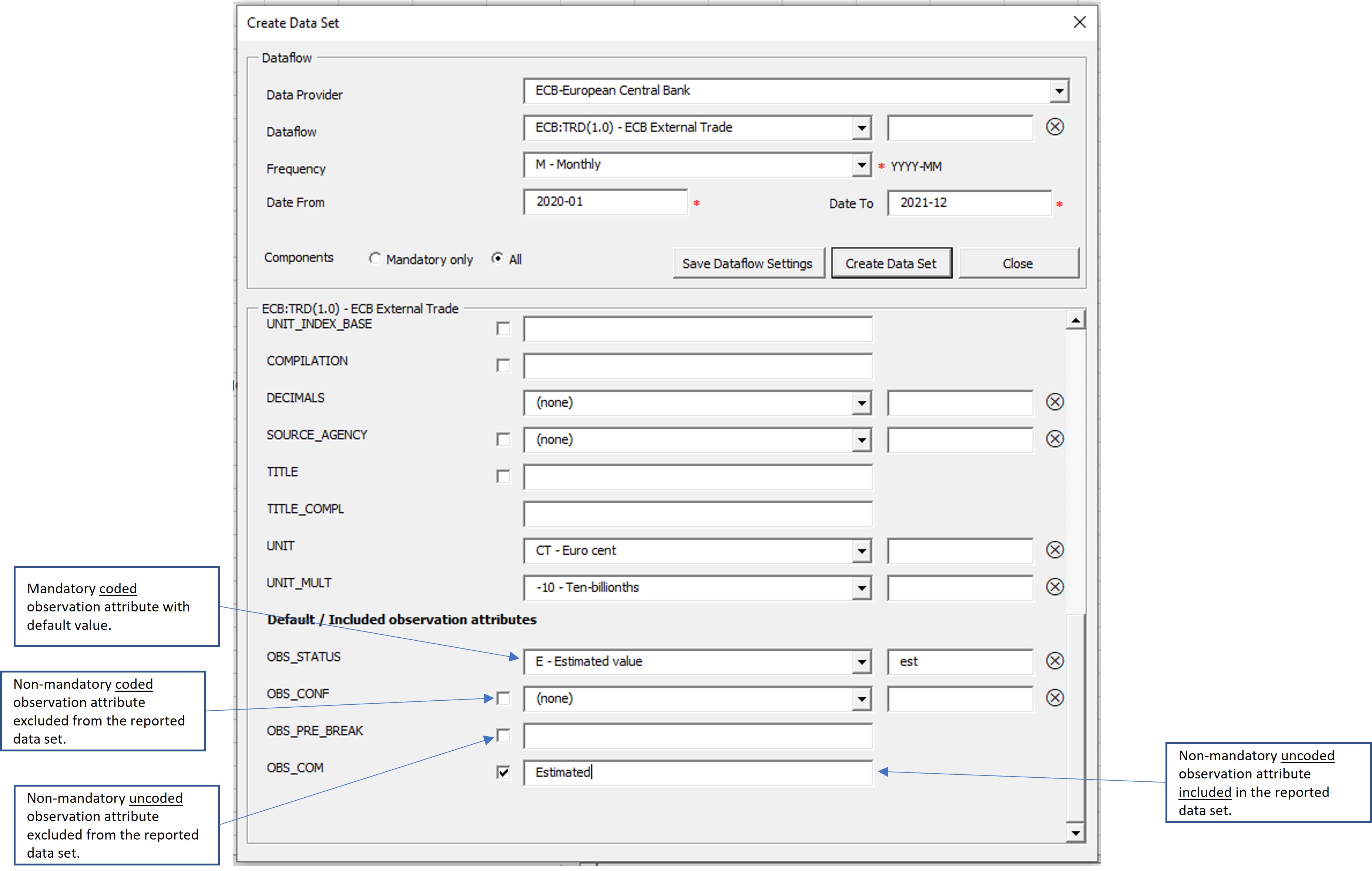Close the Create Data Set dialog
1372x871 pixels.
tap(1079, 22)
